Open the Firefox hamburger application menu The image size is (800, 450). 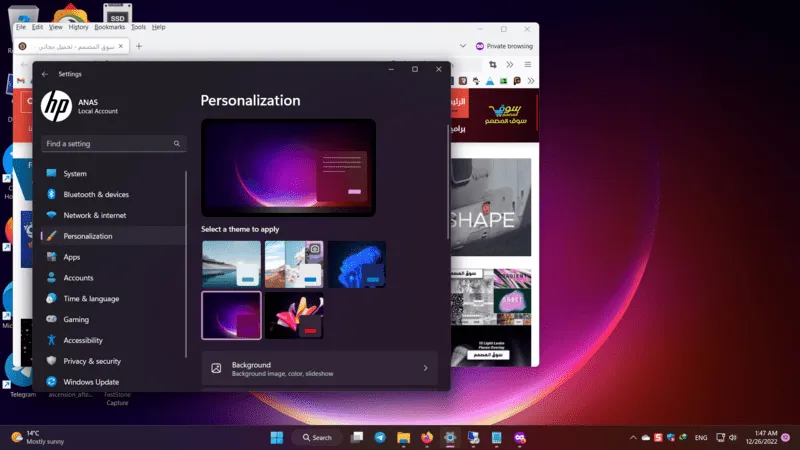[x=528, y=64]
